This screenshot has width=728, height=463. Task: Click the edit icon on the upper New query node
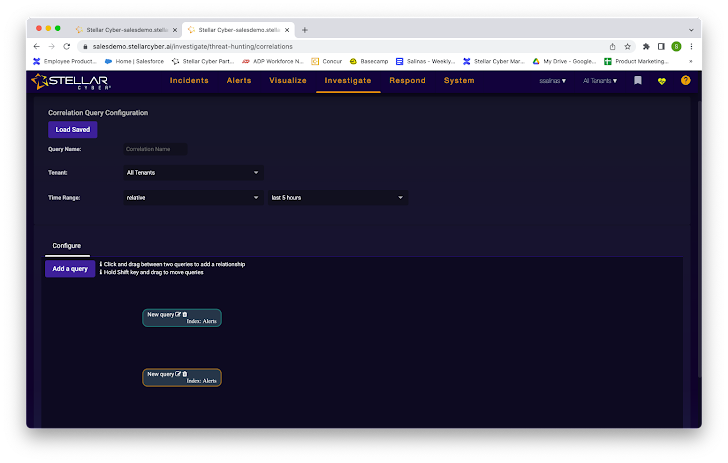point(178,314)
